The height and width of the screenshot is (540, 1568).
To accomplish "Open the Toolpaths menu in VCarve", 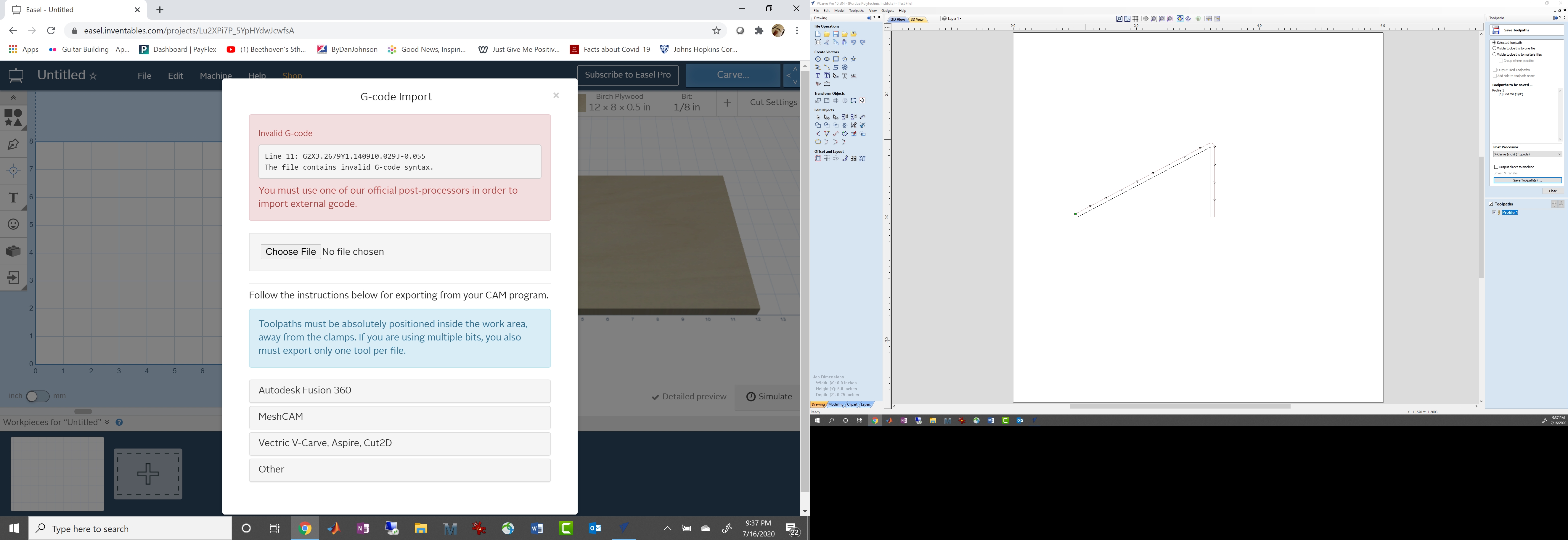I will pos(857,10).
